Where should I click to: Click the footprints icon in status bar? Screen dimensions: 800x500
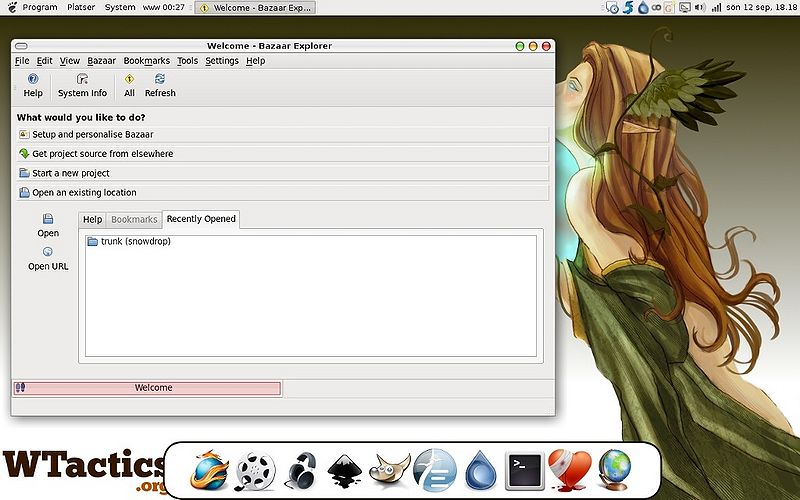[x=20, y=388]
